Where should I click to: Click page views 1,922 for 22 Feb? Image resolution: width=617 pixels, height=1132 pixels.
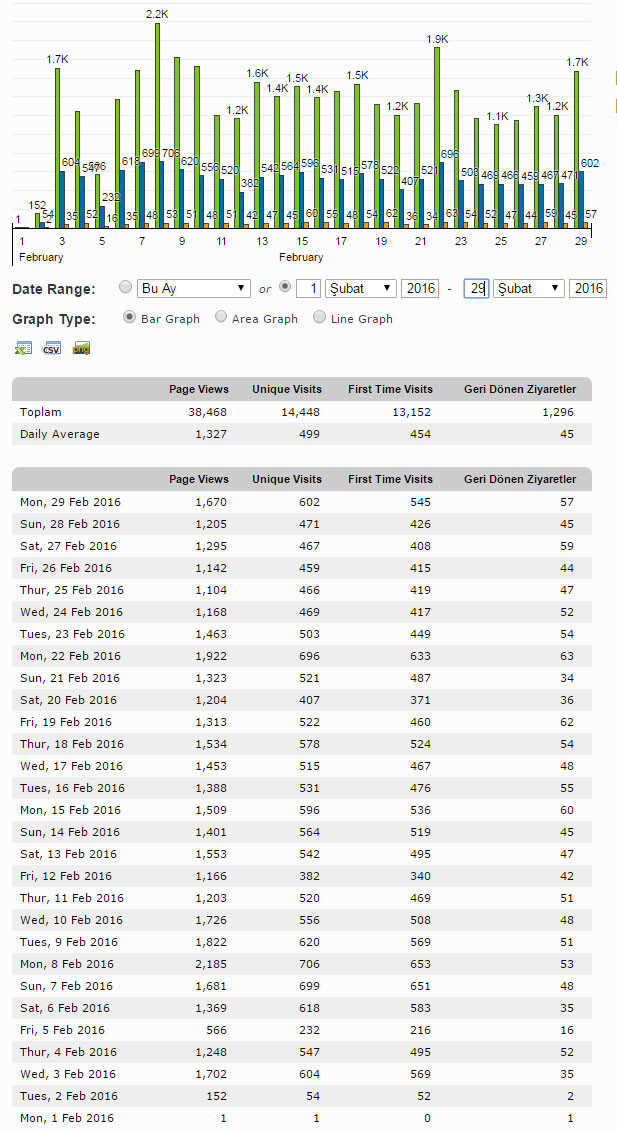211,656
